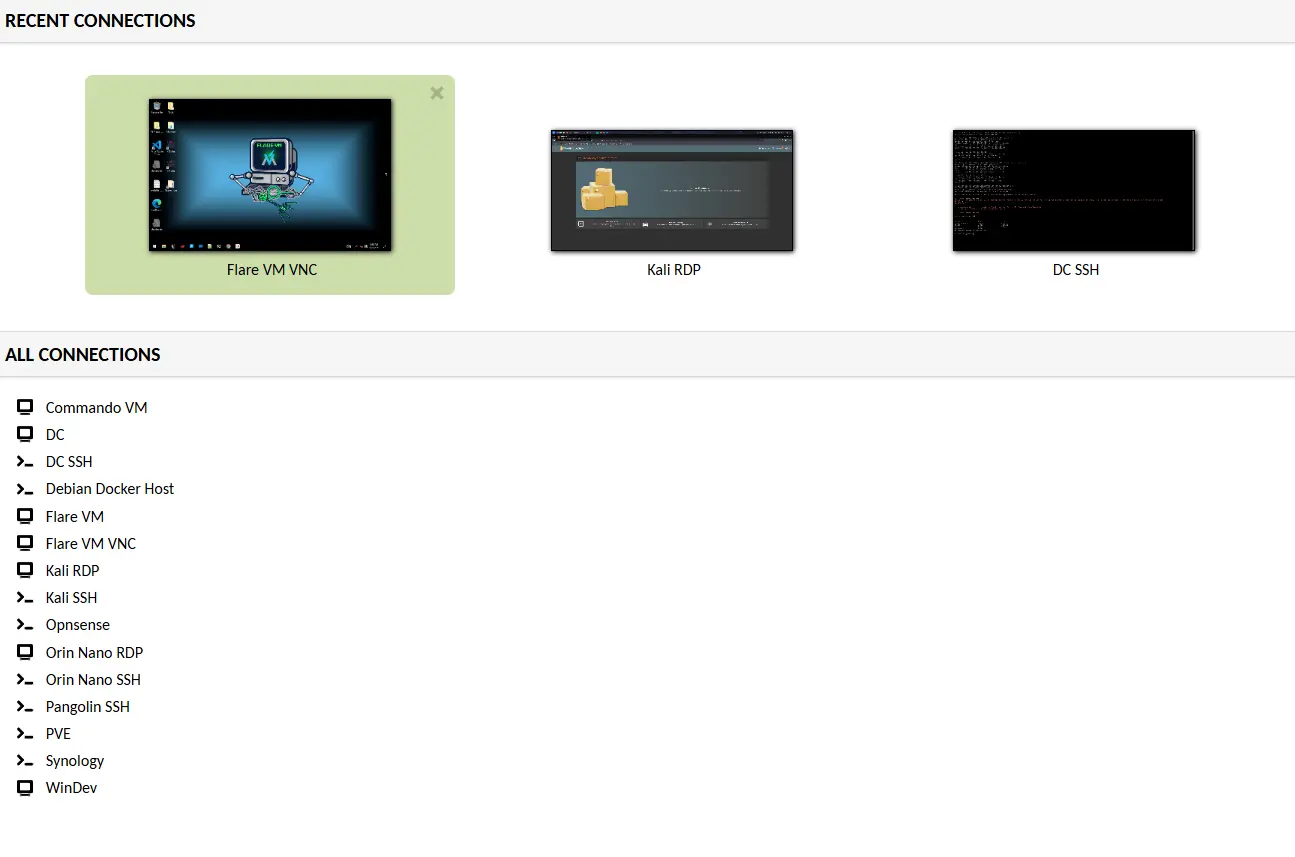Viewport: 1295px width, 857px height.
Task: Click the terminal icon beside Debian Docker Host
Action: point(25,489)
